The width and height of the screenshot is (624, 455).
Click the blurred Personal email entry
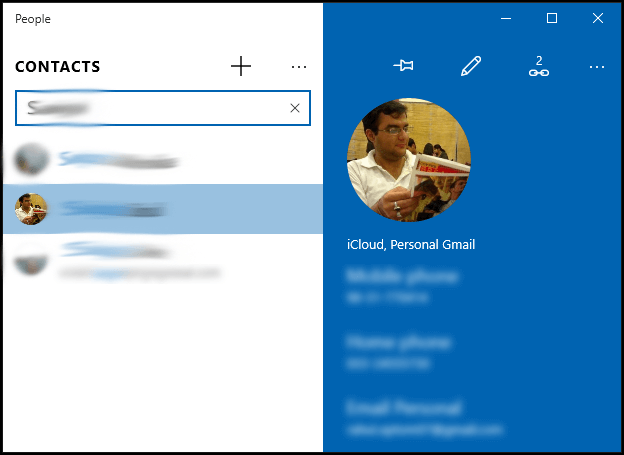[424, 419]
